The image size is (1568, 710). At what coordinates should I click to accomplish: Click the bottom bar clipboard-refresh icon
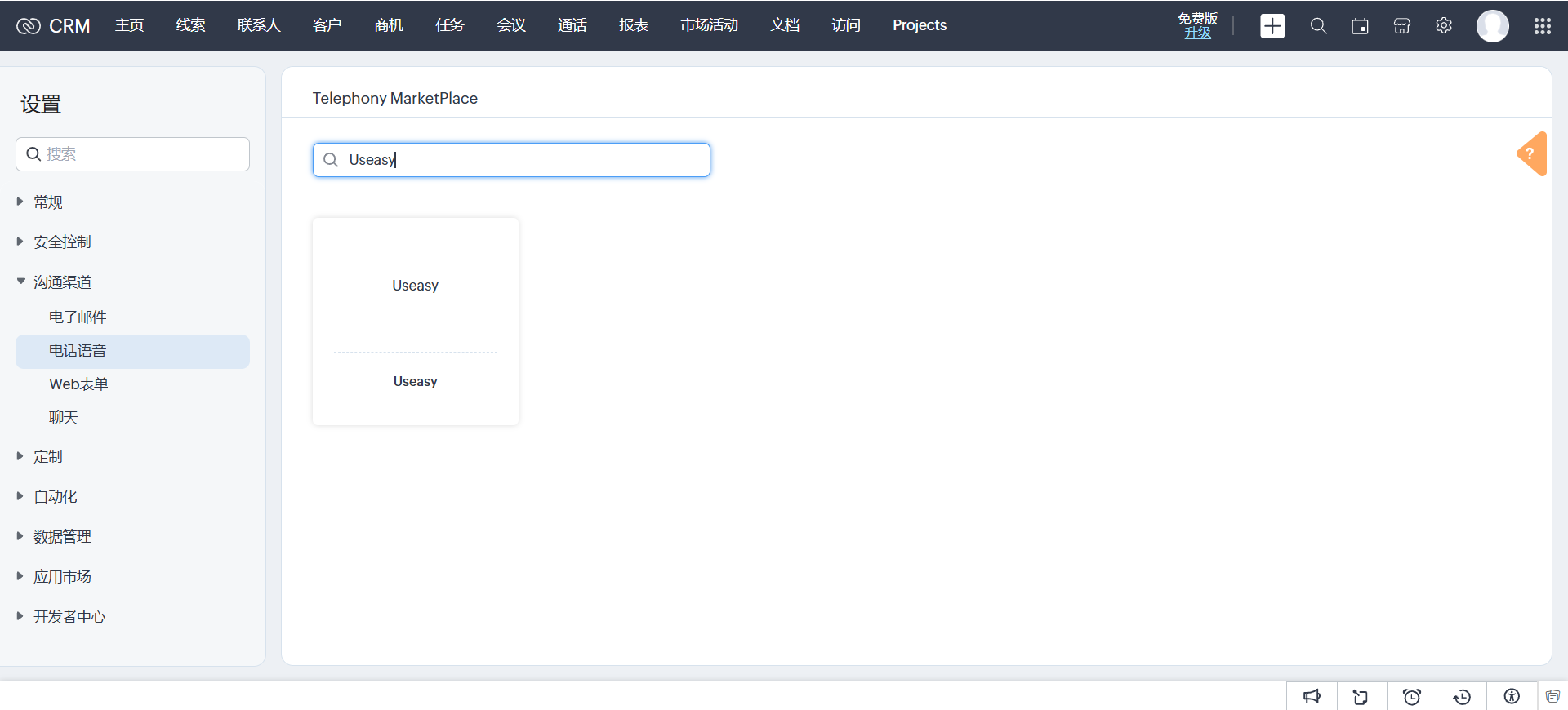[x=1361, y=696]
